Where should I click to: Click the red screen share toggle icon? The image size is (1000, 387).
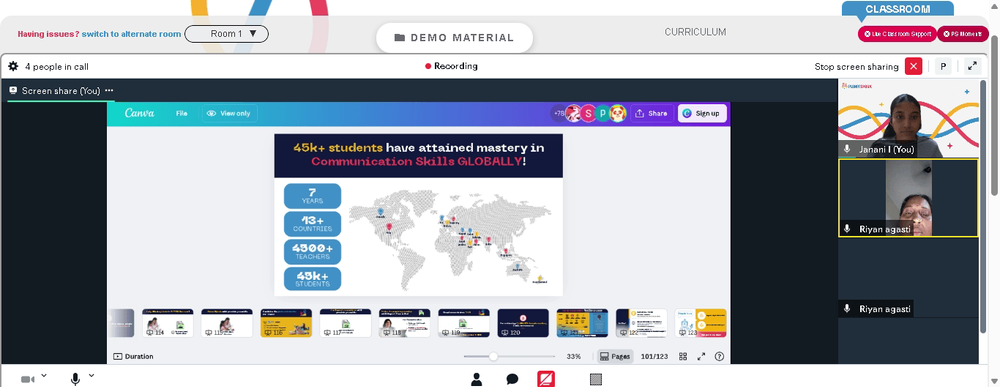pos(547,379)
